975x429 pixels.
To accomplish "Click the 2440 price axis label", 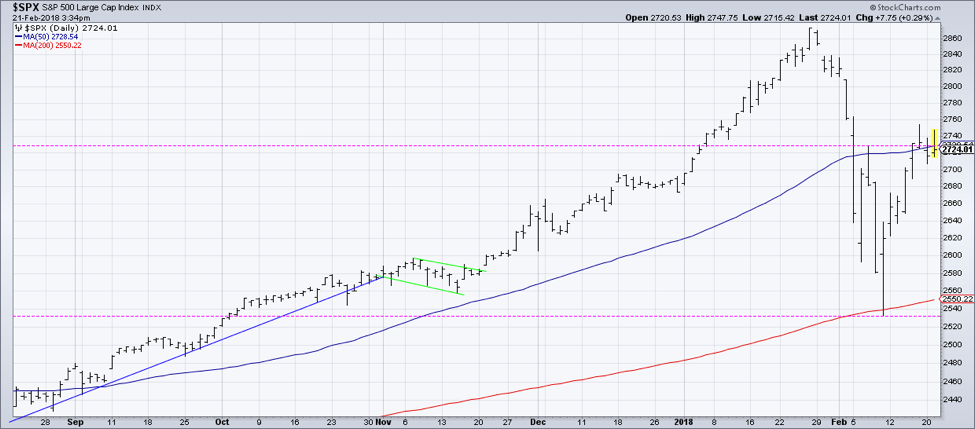I will coord(953,401).
